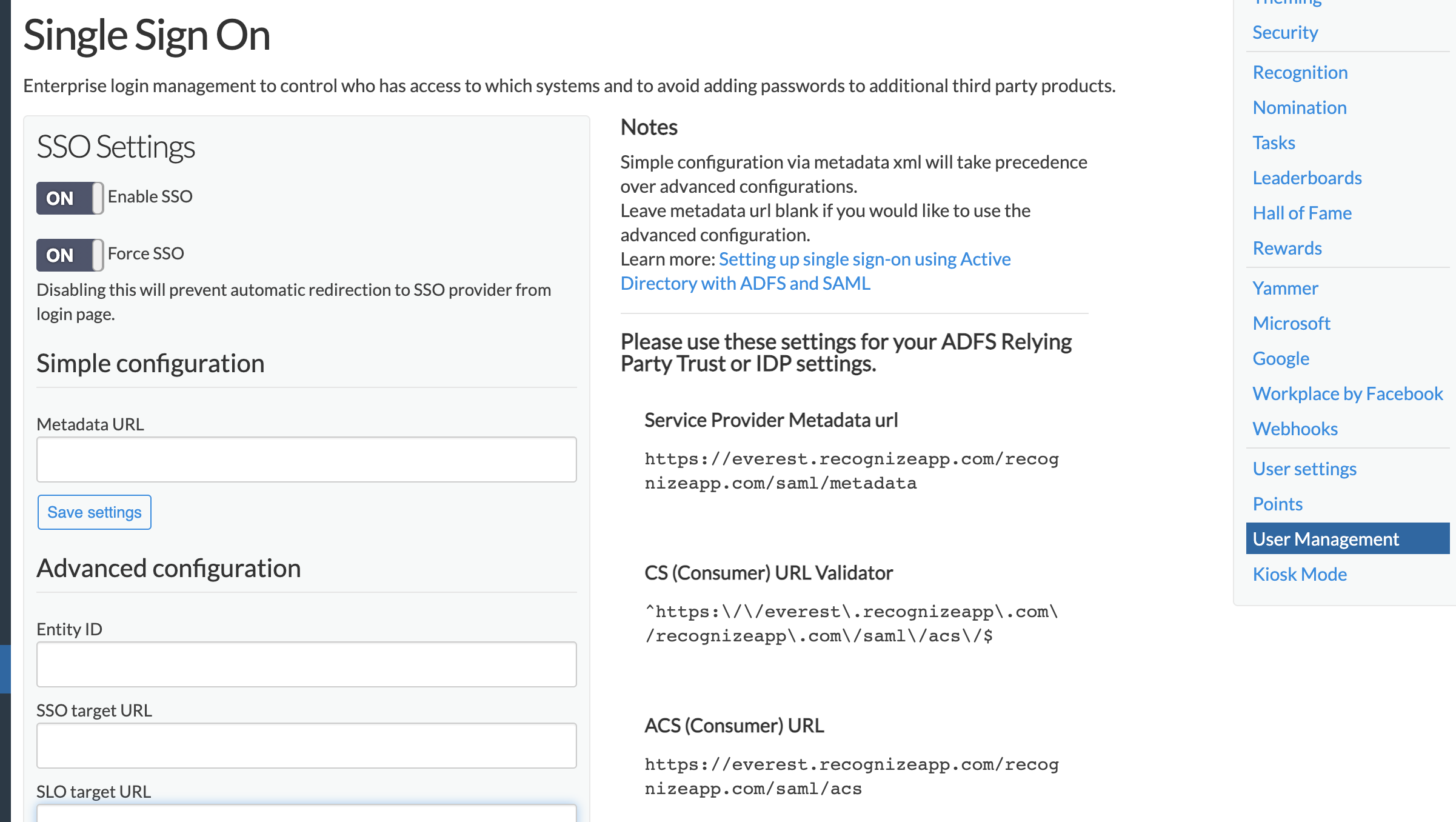Open Google integration settings
Viewport: 1456px width, 822px height.
point(1281,358)
